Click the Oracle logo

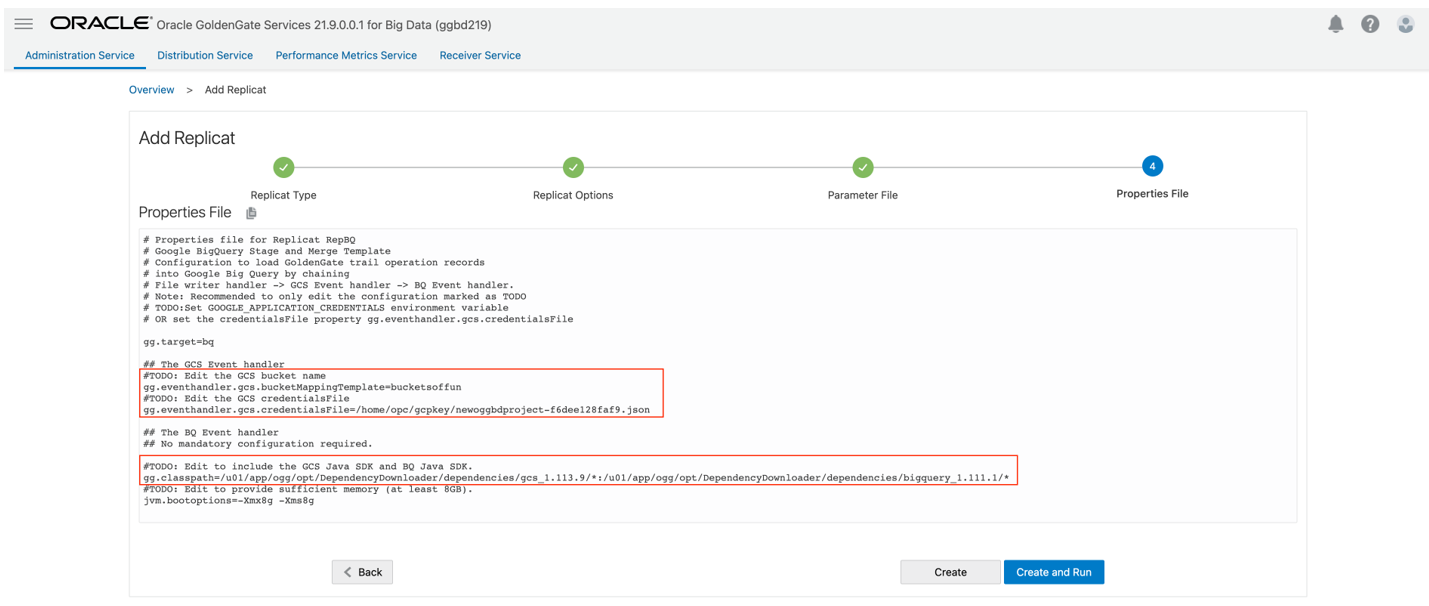pyautogui.click(x=101, y=23)
